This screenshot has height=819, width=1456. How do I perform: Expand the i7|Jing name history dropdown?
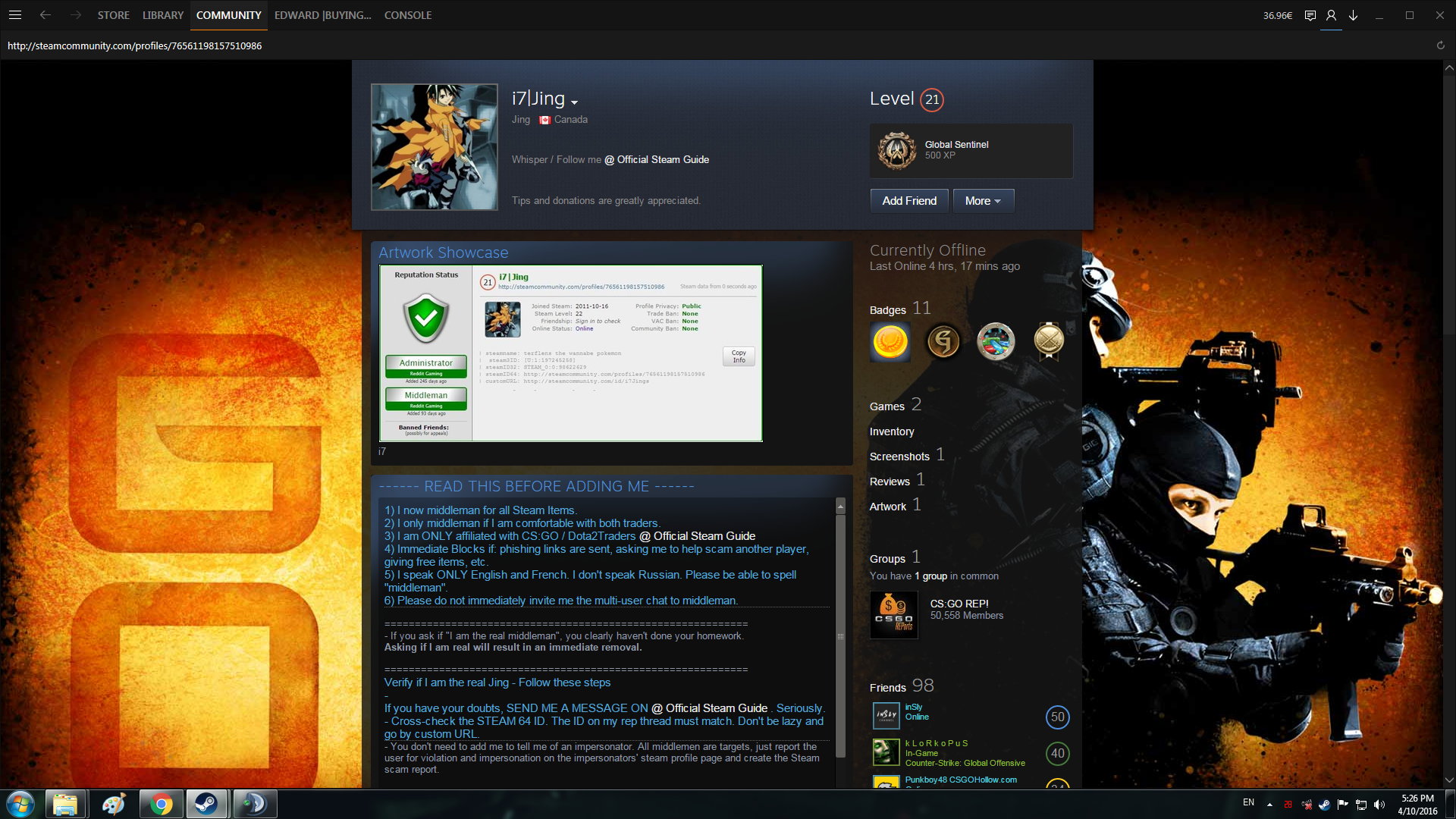coord(575,102)
